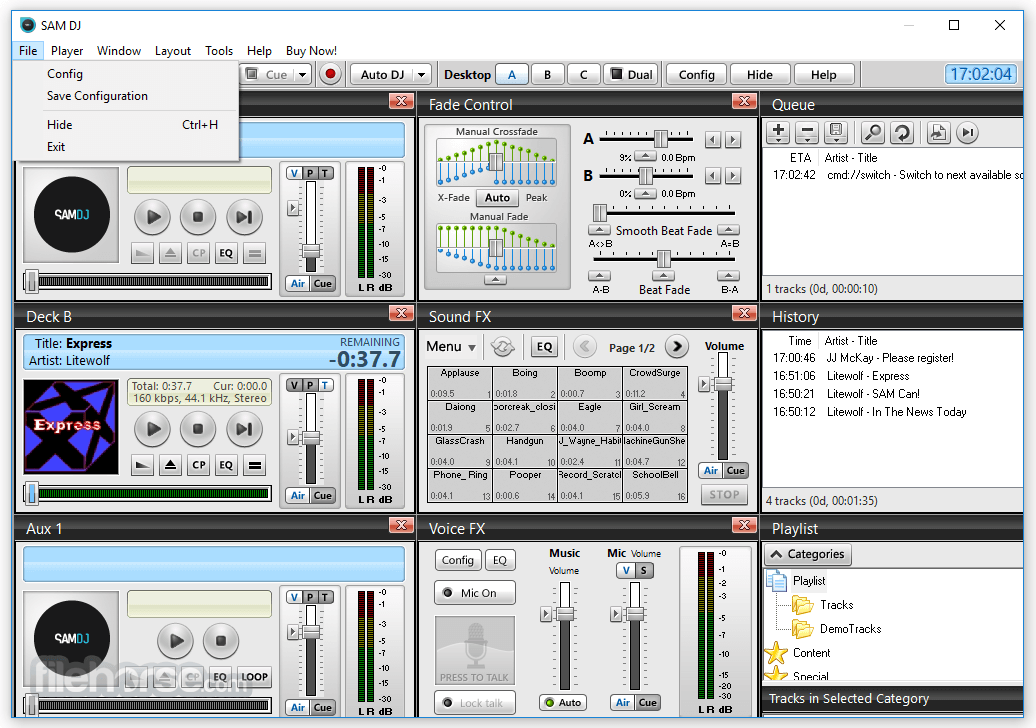1036x728 pixels.
Task: Toggle Aux 1 LOOP button
Action: pos(254,676)
